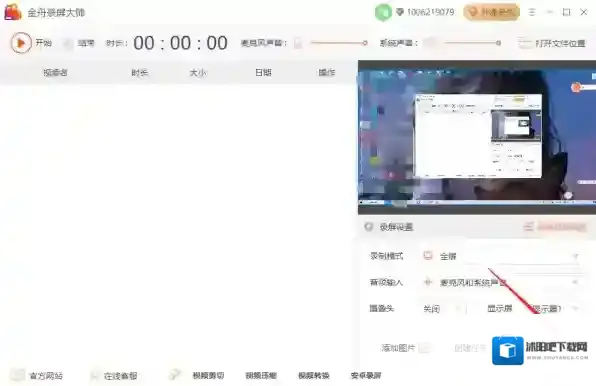Viewport: 596px width, 386px height.
Task: Adjust the system sound volume slider
Action: pyautogui.click(x=472, y=43)
